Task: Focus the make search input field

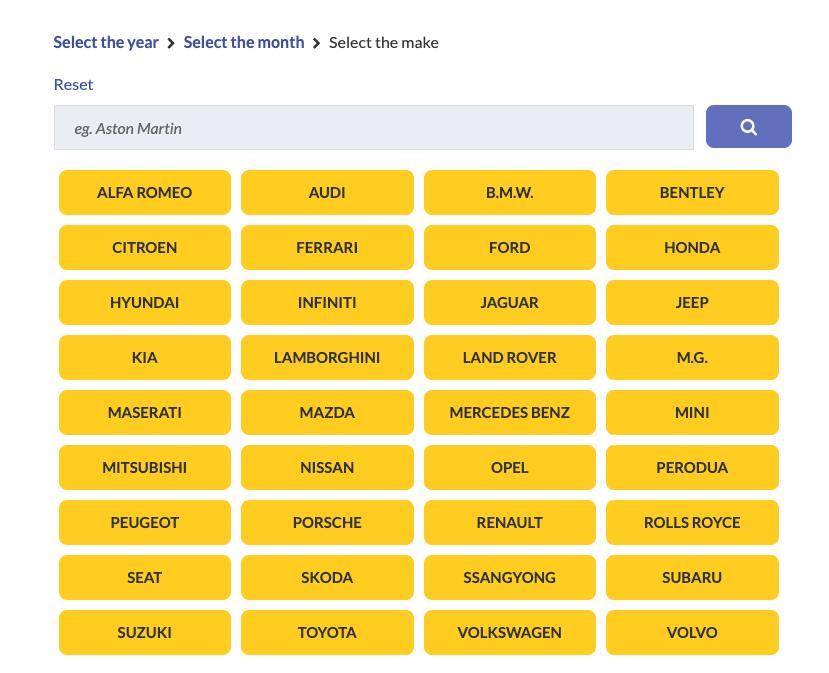Action: point(373,128)
